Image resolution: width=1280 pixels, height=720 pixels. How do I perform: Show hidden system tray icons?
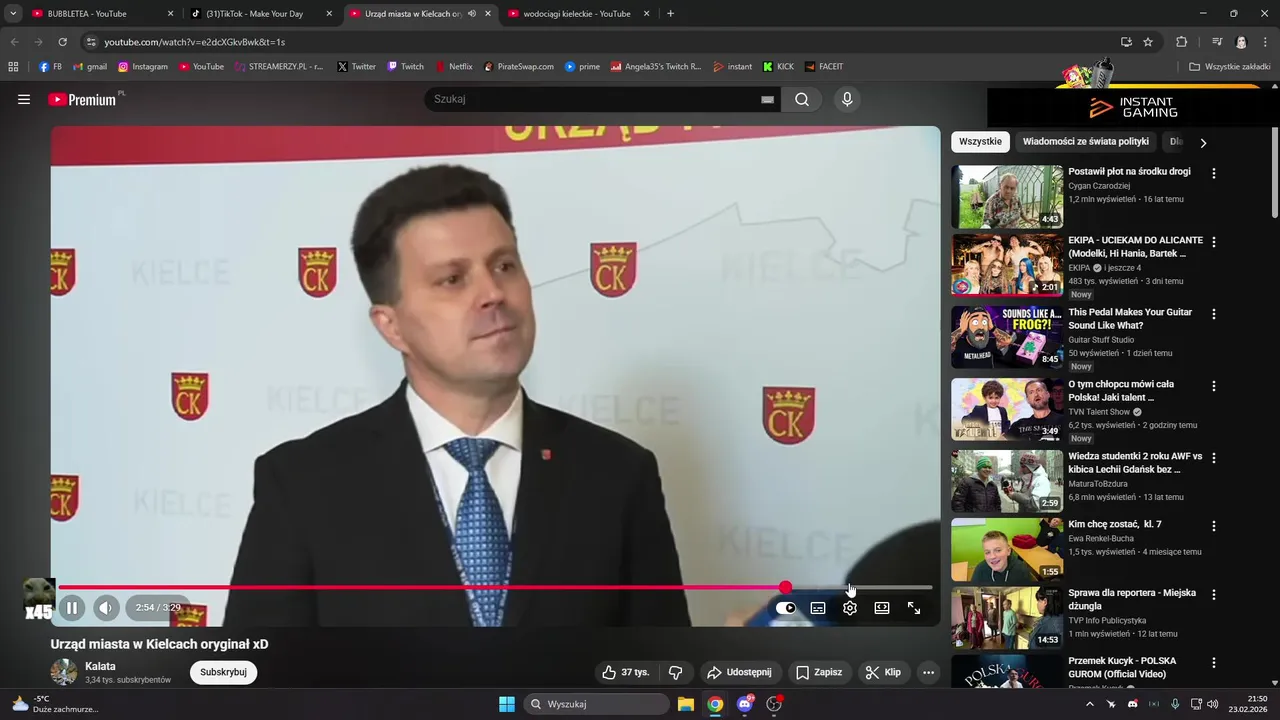1090,704
